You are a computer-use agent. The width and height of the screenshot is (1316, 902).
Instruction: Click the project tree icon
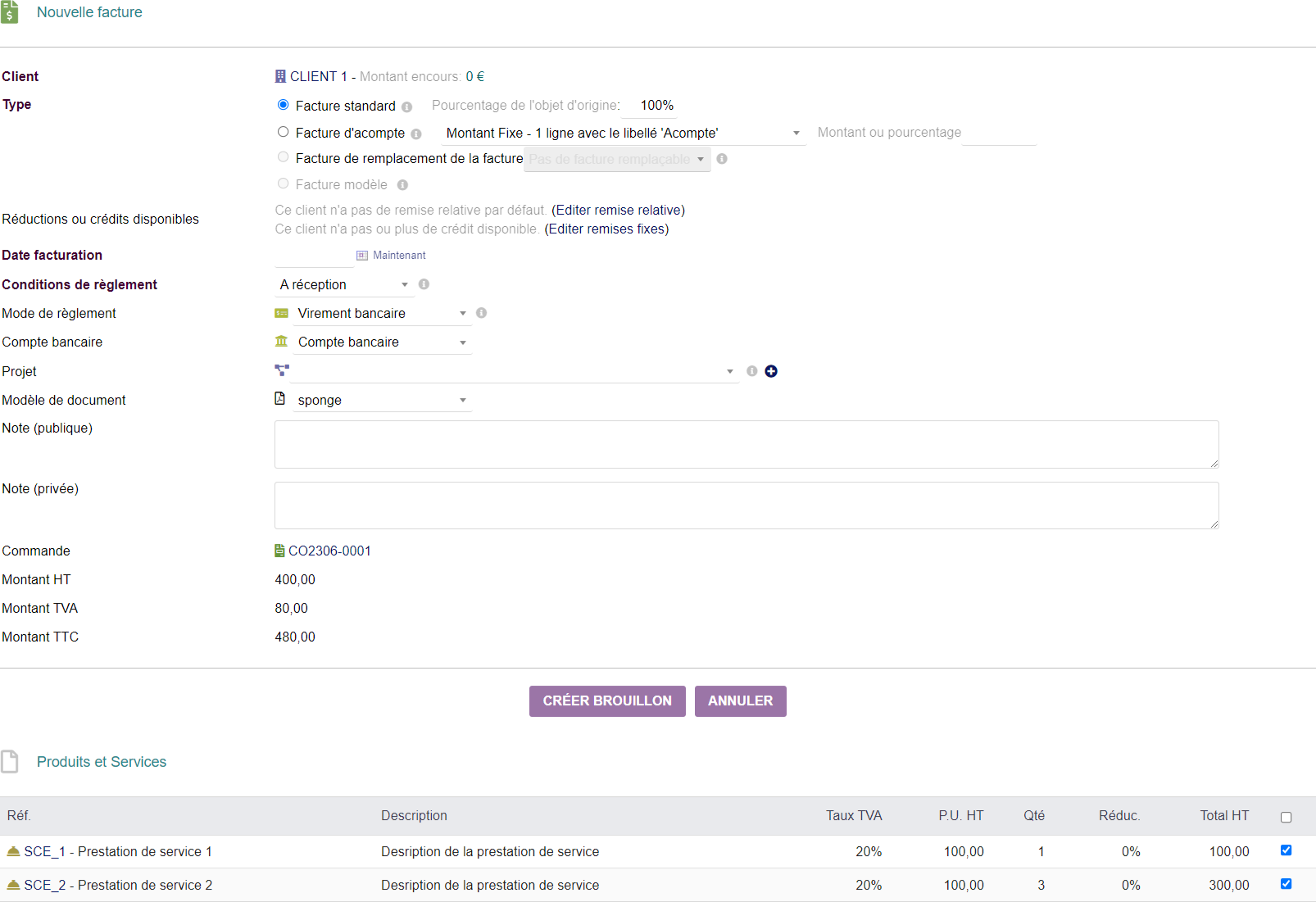pyautogui.click(x=282, y=370)
